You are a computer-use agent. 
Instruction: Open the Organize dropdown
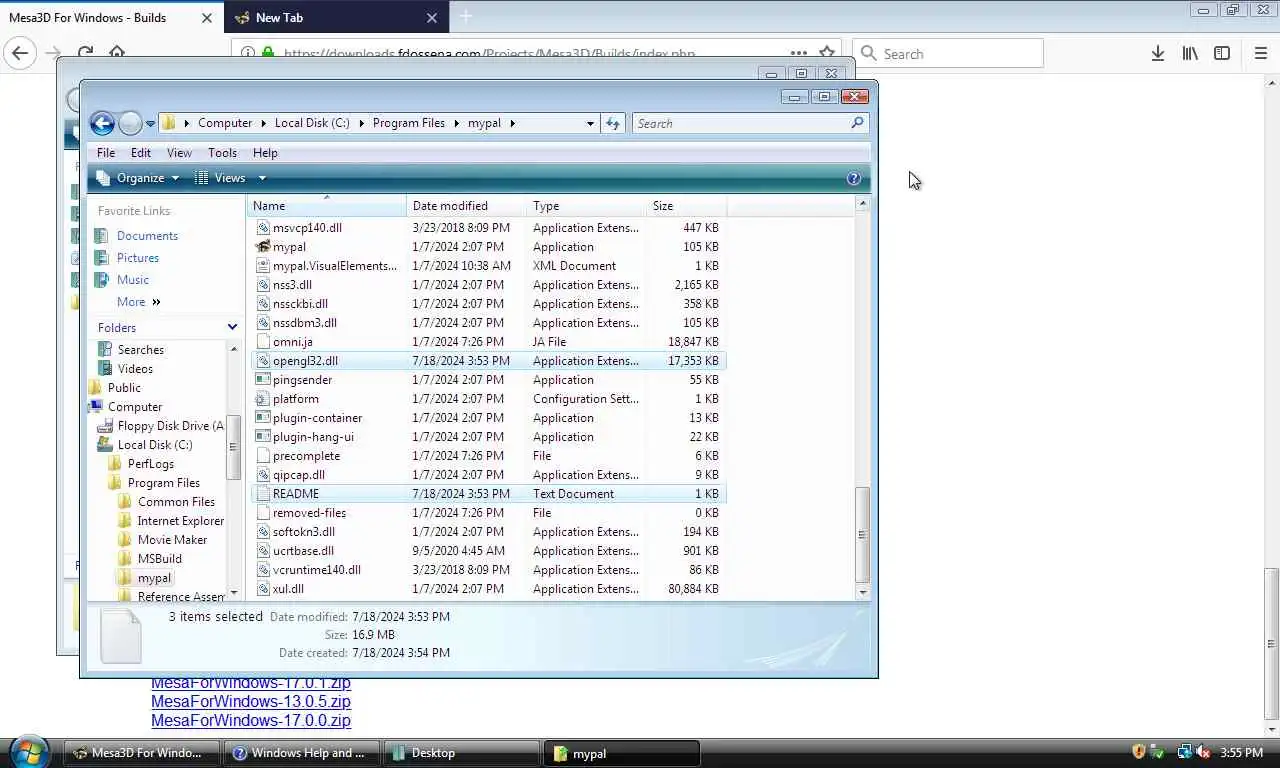139,178
